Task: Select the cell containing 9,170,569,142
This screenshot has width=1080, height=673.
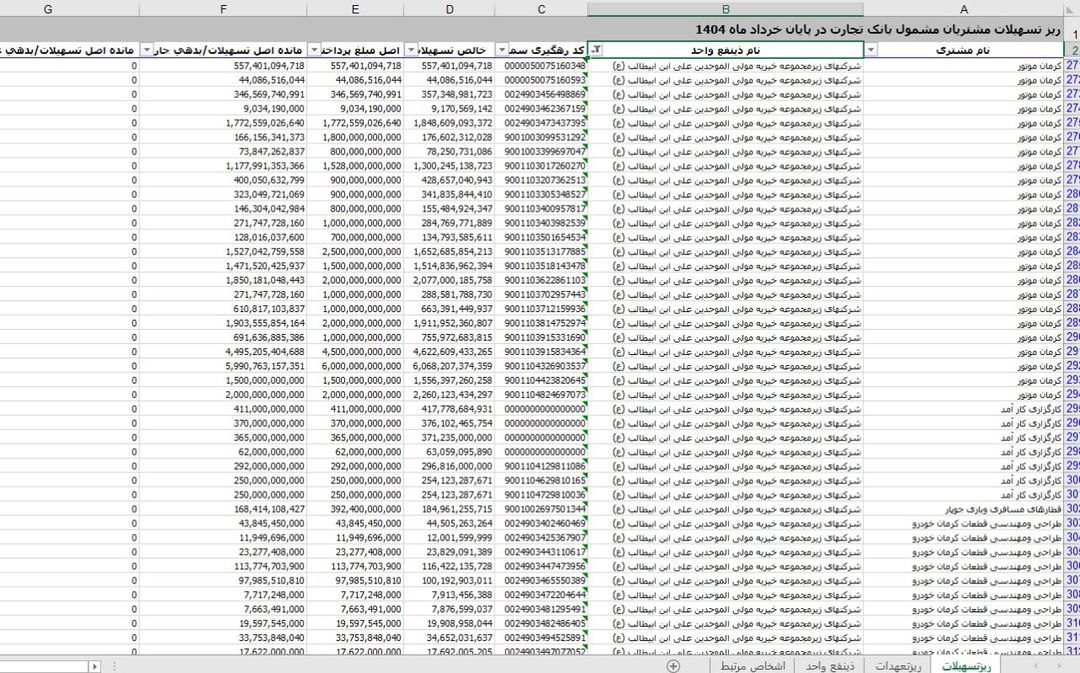Action: click(x=450, y=109)
